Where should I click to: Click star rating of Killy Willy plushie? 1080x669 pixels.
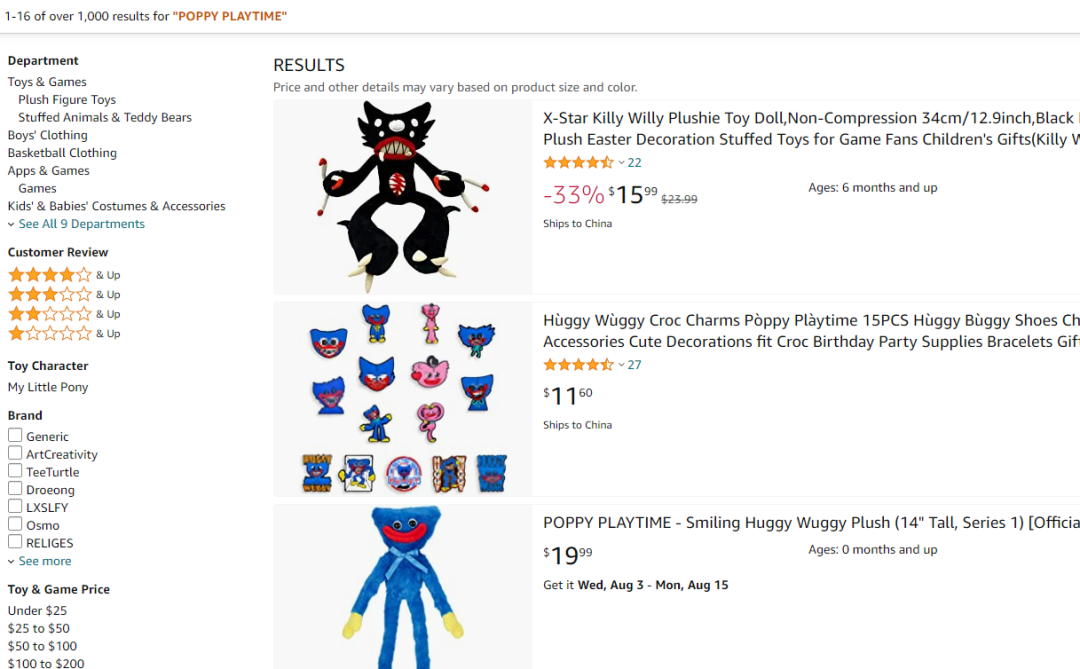tap(578, 163)
